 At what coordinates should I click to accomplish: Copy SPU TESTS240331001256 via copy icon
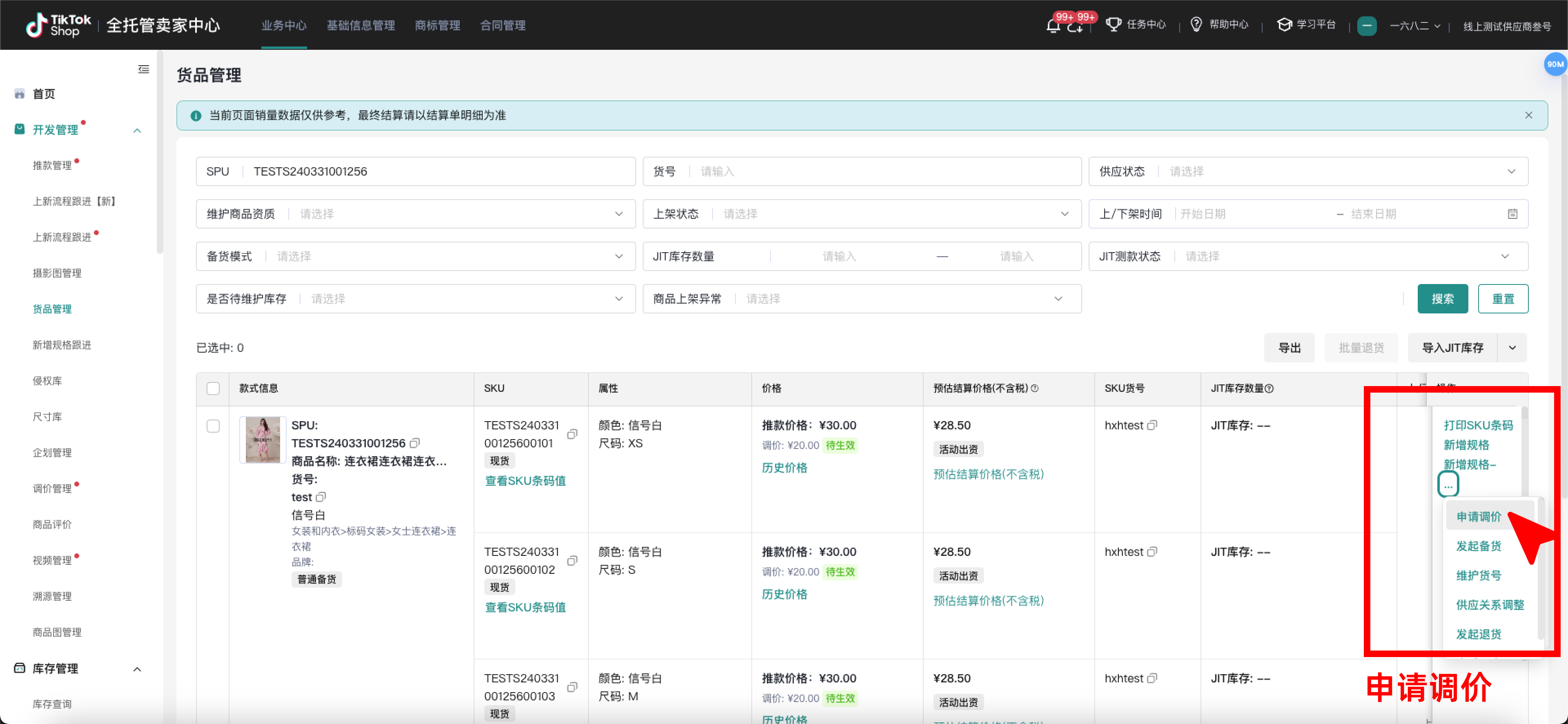[x=414, y=443]
